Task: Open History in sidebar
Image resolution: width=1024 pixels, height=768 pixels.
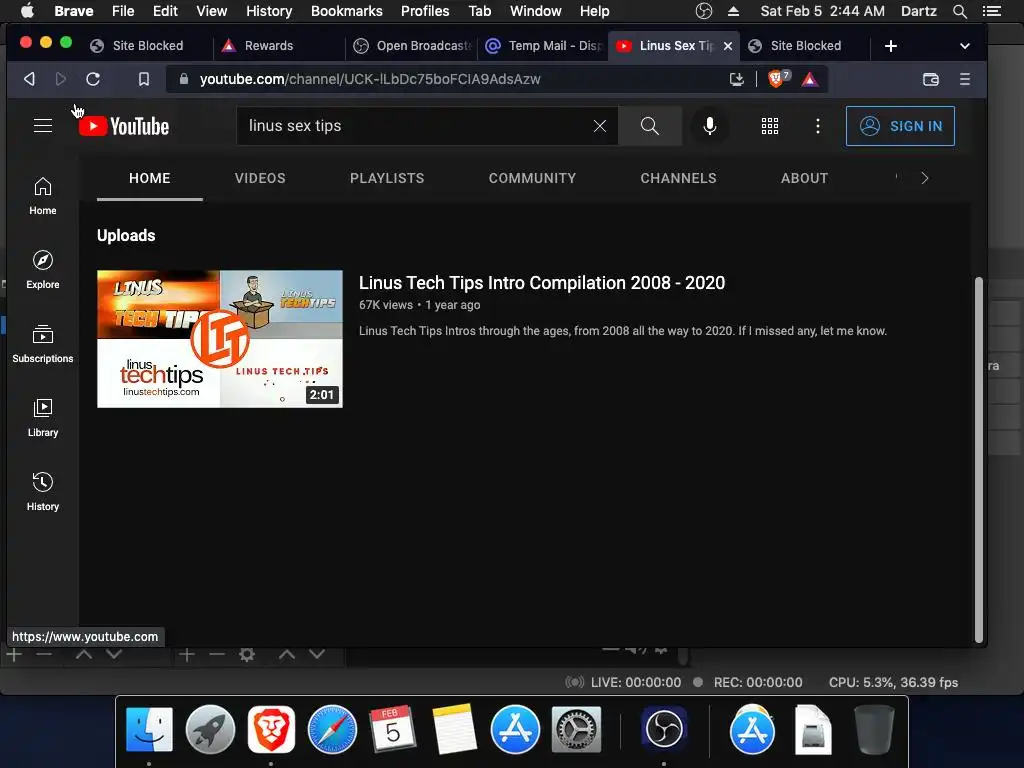Action: coord(42,492)
